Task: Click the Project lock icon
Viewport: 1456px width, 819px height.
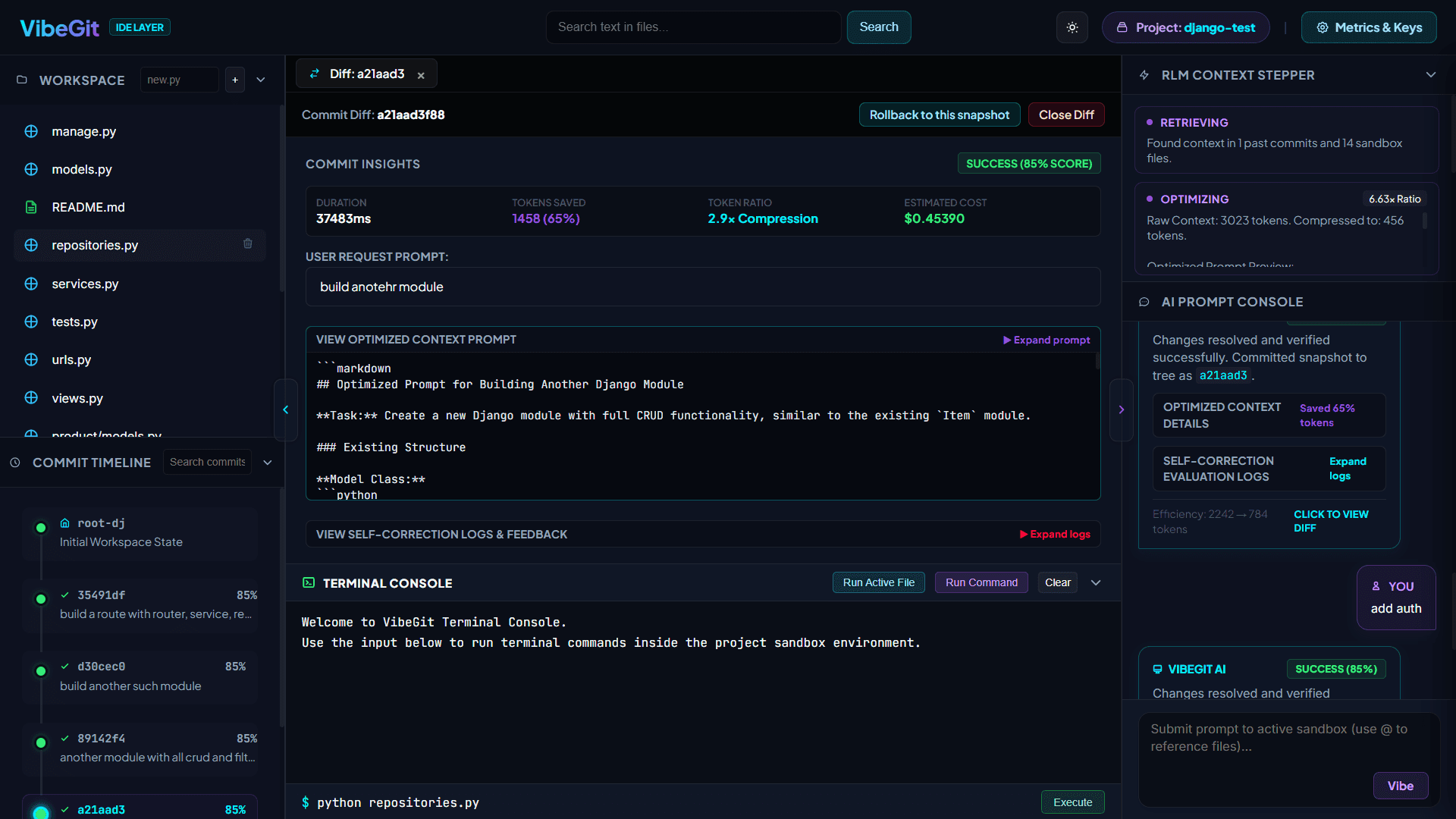Action: point(1122,27)
